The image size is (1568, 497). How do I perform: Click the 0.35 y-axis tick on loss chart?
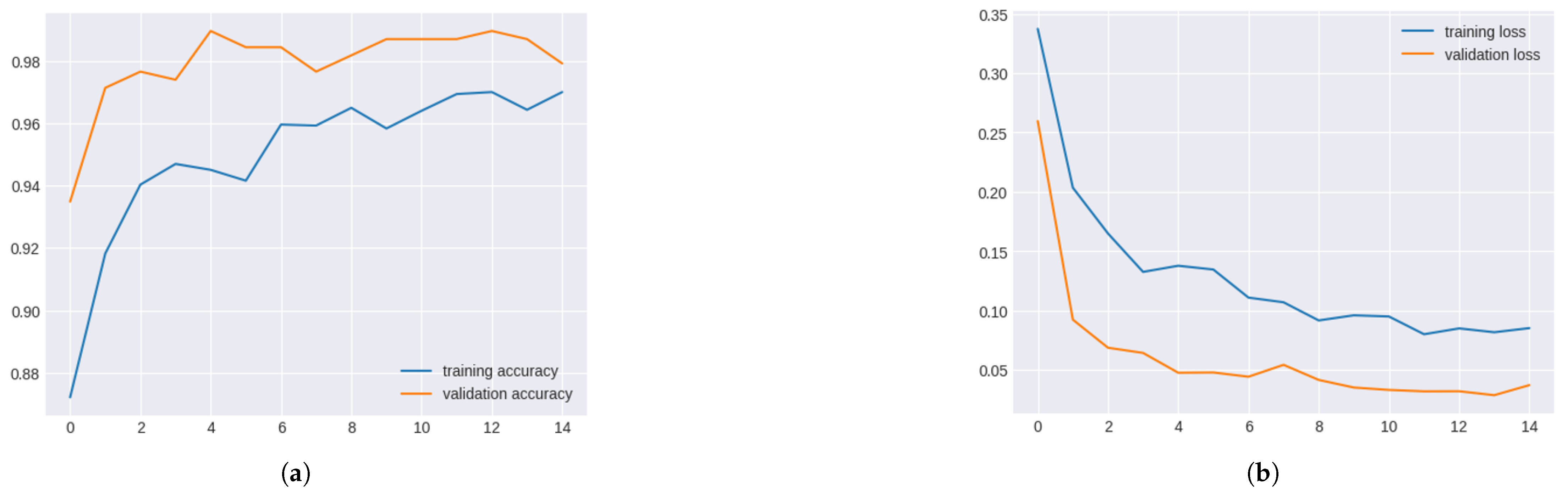pyautogui.click(x=993, y=16)
